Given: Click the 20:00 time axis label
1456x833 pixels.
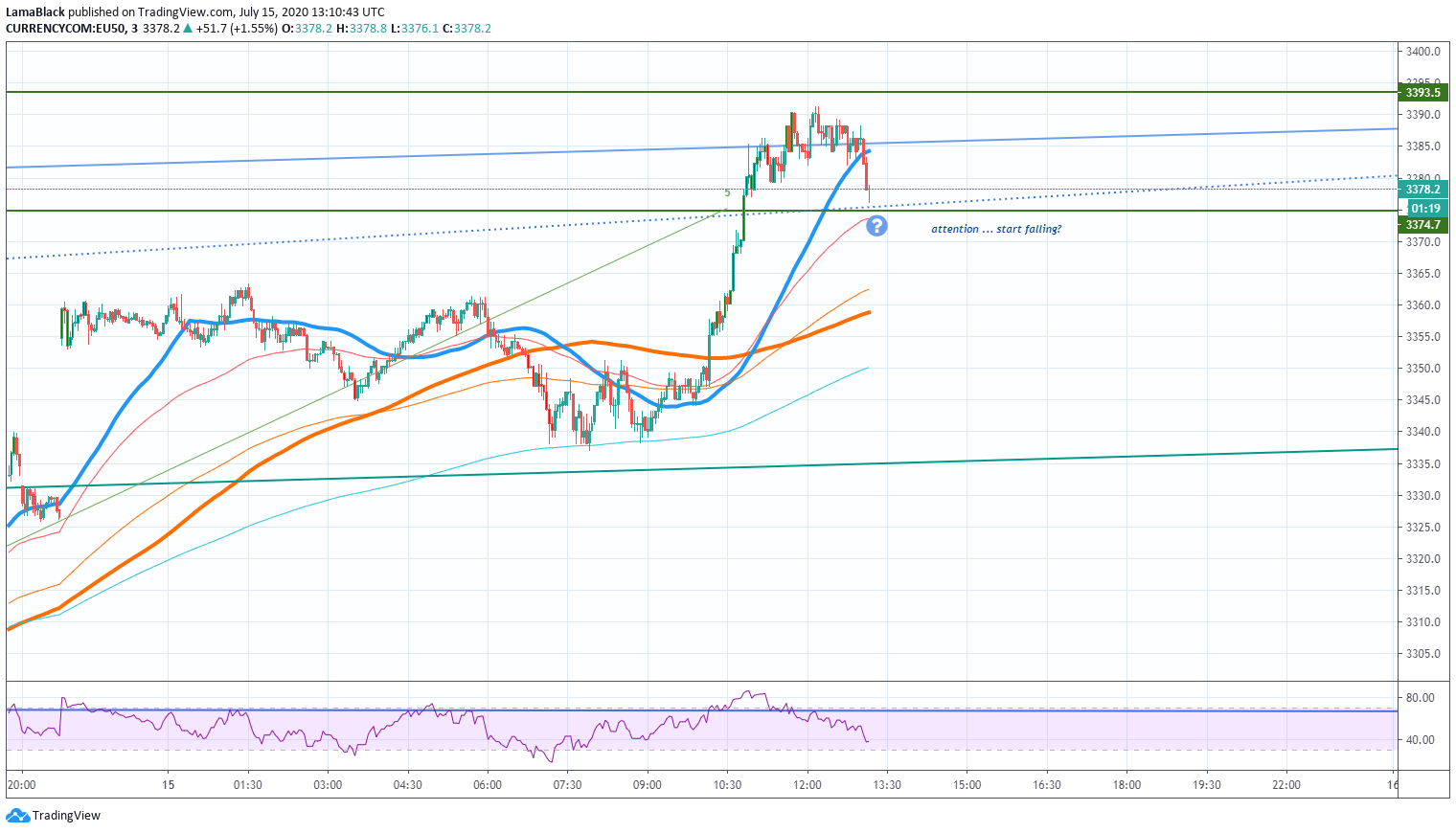Looking at the screenshot, I should pyautogui.click(x=22, y=785).
